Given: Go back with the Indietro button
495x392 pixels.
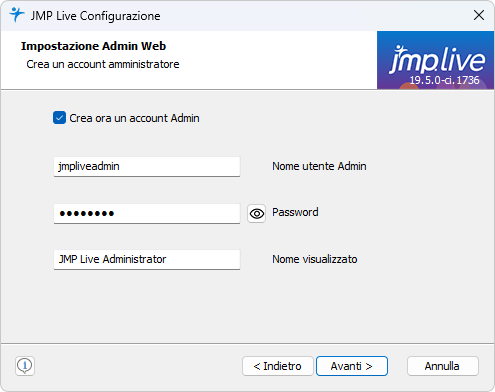Looking at the screenshot, I should click(x=278, y=366).
